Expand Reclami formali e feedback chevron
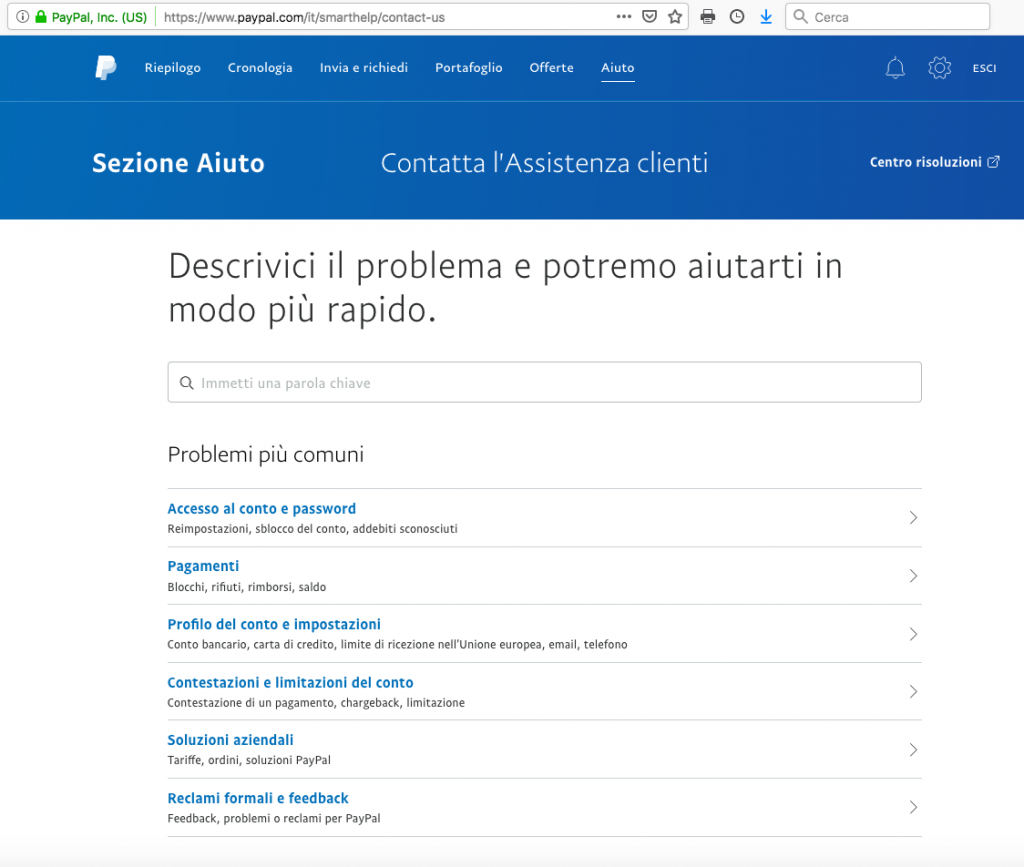The width and height of the screenshot is (1024, 867). click(x=913, y=808)
